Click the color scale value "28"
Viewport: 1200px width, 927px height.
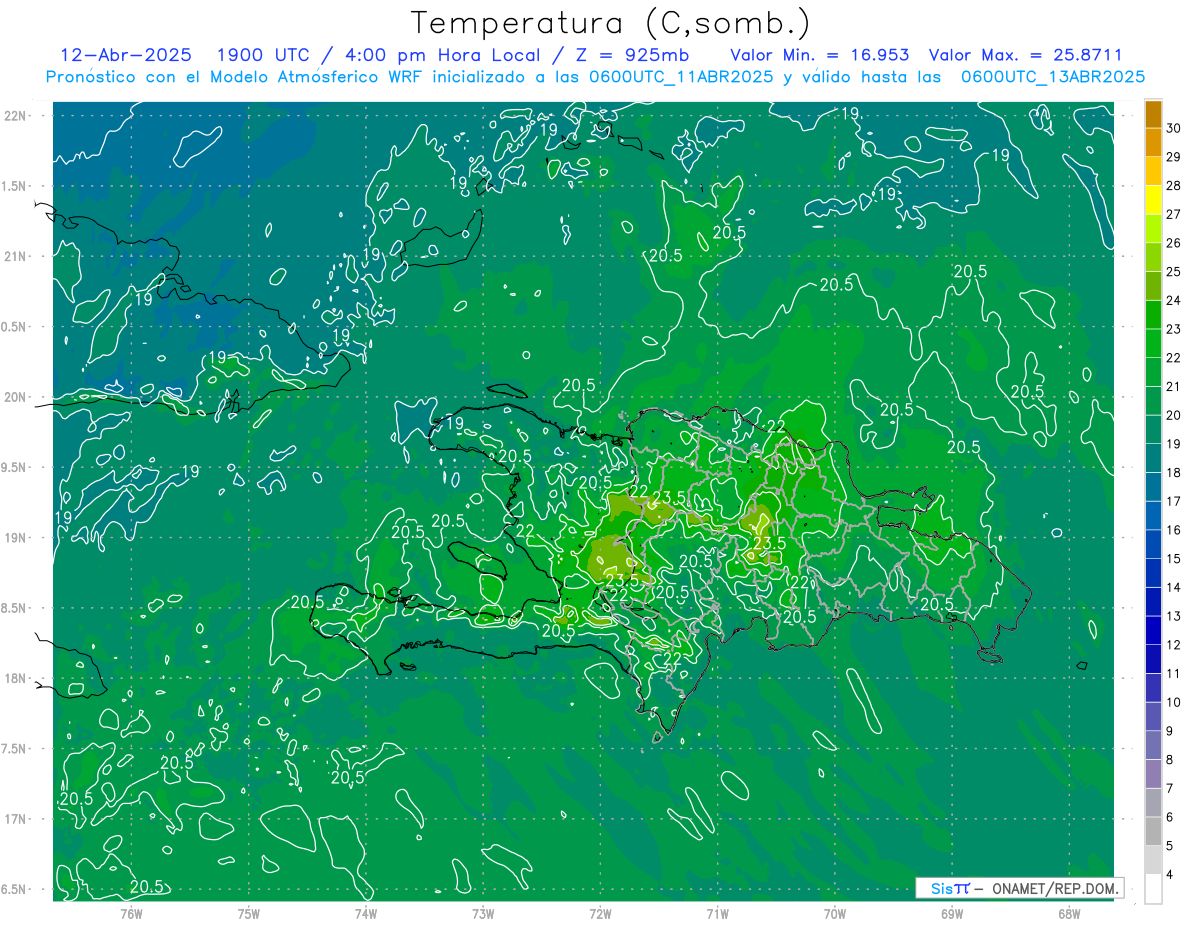click(1174, 185)
